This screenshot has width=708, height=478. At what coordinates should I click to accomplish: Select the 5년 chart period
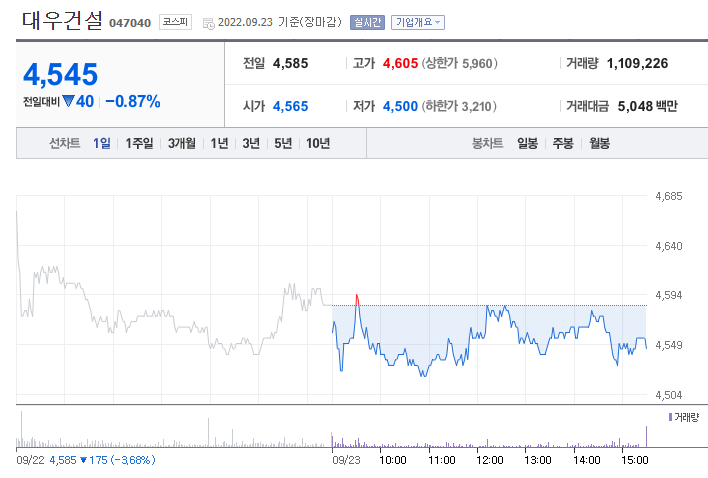(283, 144)
